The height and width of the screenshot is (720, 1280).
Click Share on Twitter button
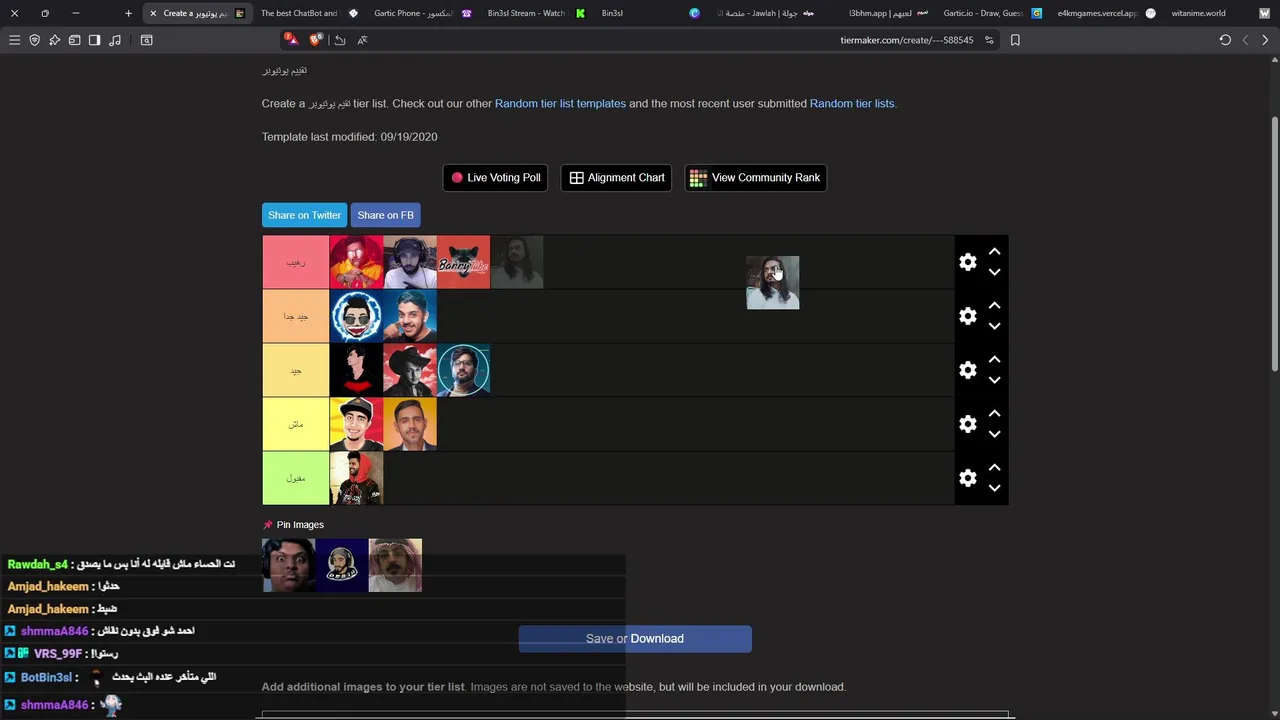point(304,215)
